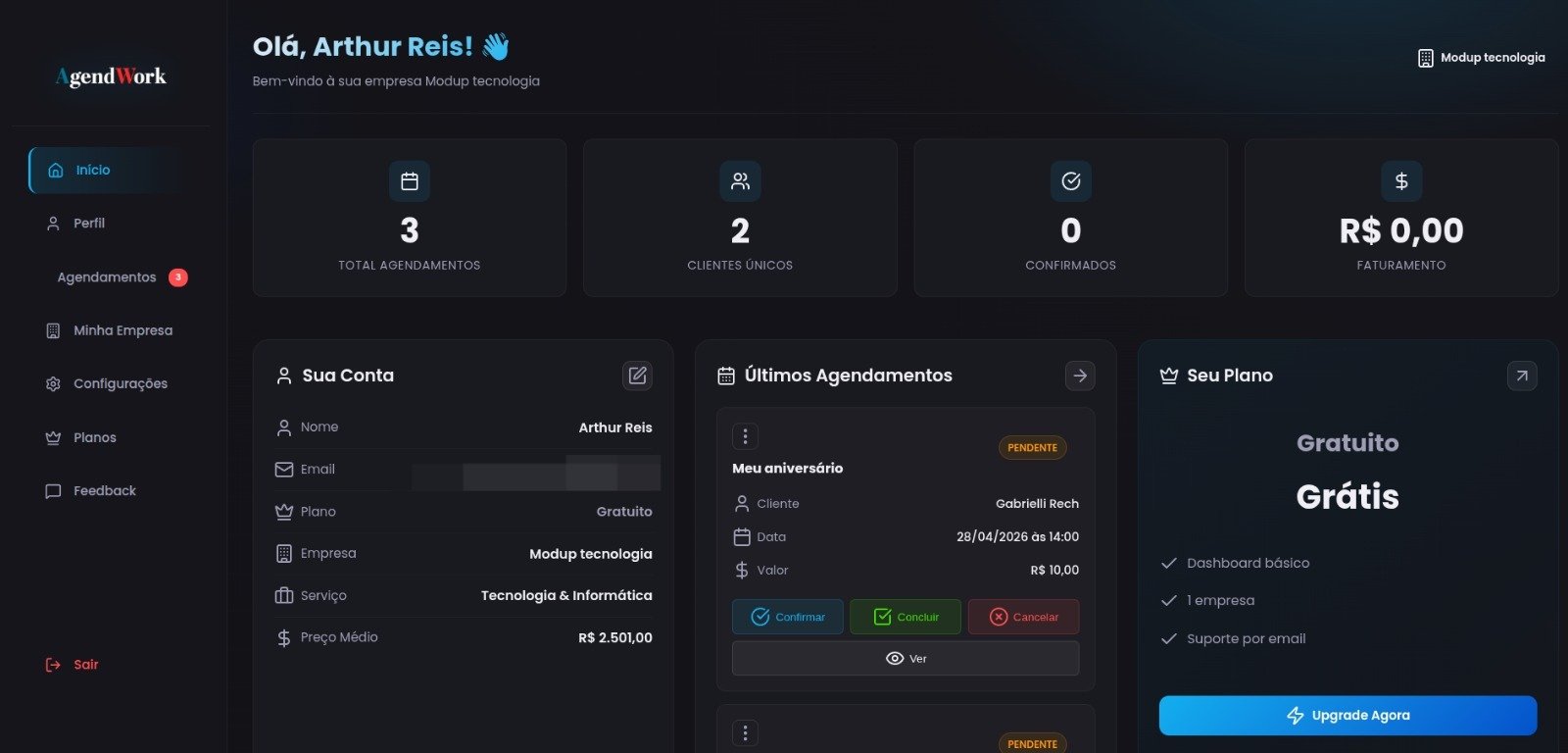Open Agendamentos in the sidebar

click(106, 277)
